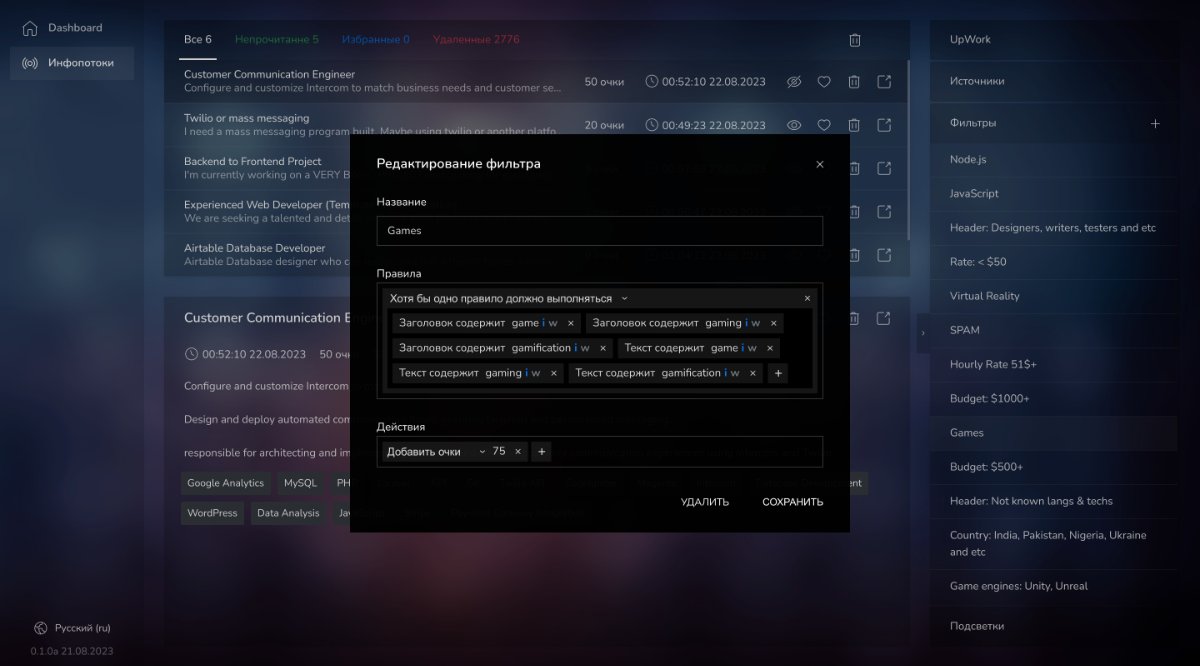Click the СОХРАНИТЬ button
This screenshot has width=1200, height=666.
point(792,502)
